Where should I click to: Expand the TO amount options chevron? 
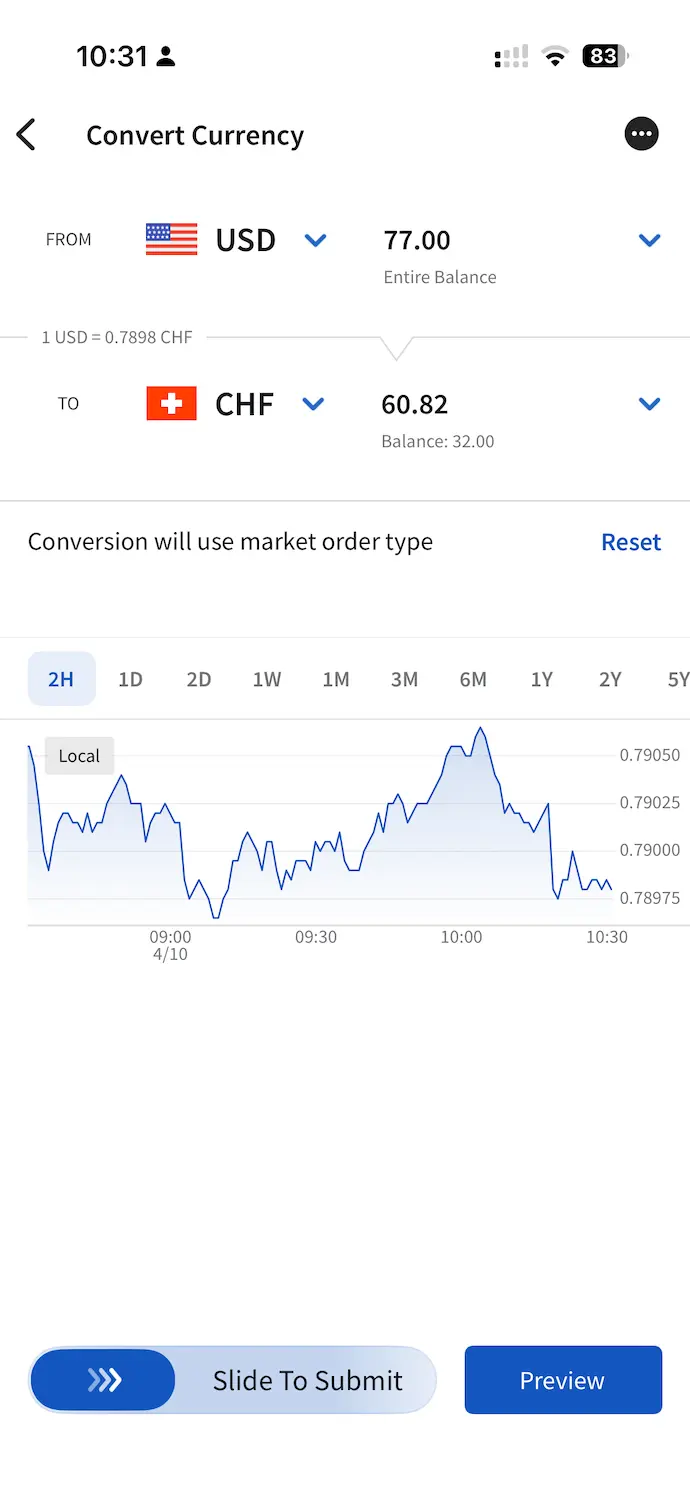pyautogui.click(x=650, y=404)
